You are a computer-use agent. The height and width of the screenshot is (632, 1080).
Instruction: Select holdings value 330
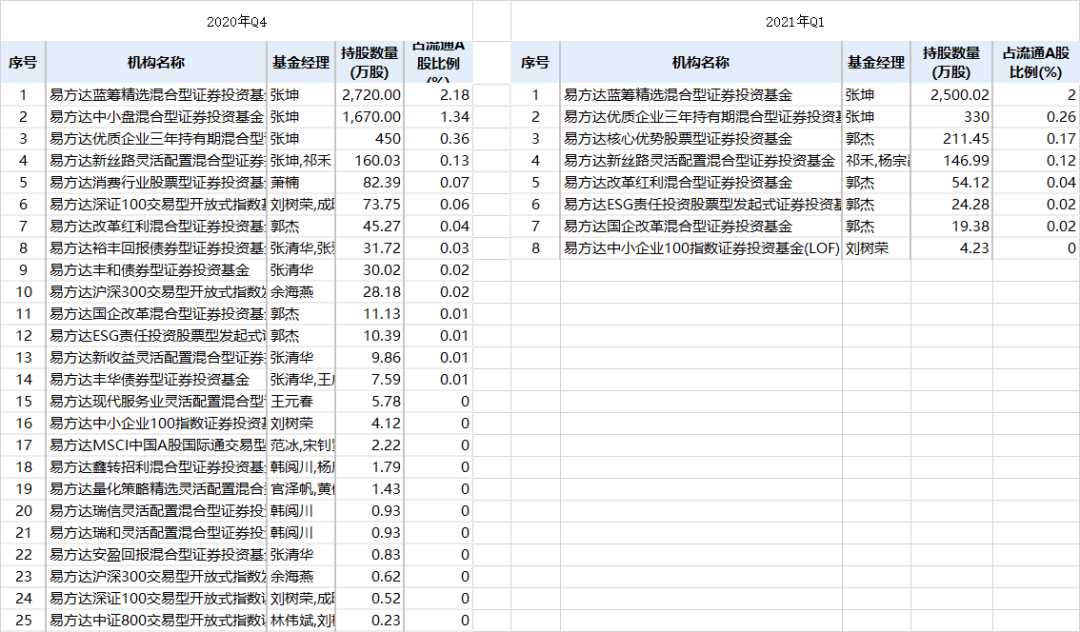click(951, 117)
